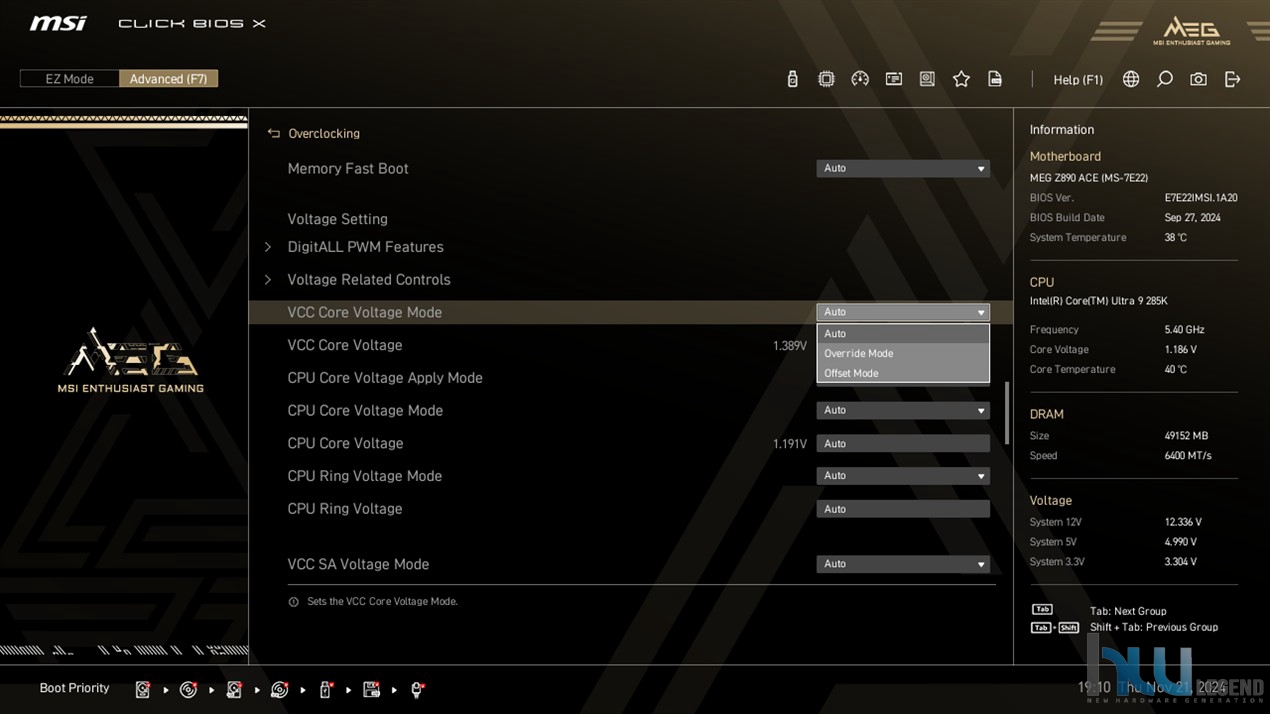Choose Override Mode option
The height and width of the screenshot is (714, 1270).
tap(903, 353)
